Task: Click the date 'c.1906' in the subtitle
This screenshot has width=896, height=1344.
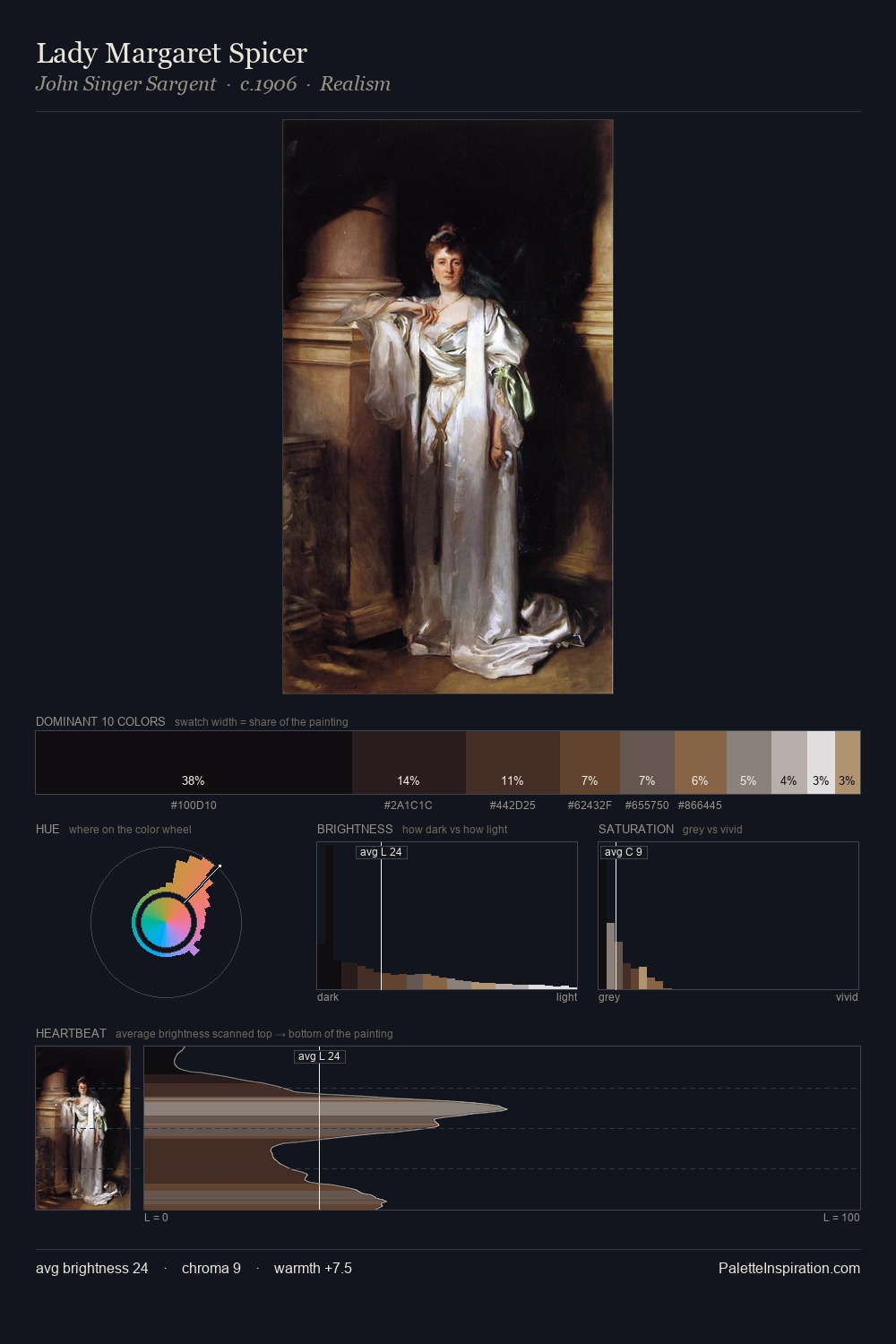Action: click(268, 83)
